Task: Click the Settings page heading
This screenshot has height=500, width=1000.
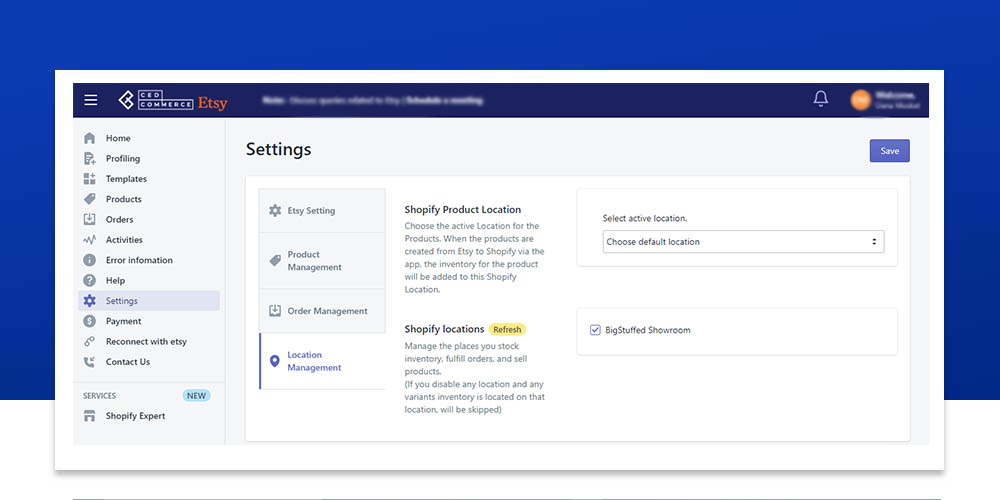Action: pyautogui.click(x=279, y=149)
